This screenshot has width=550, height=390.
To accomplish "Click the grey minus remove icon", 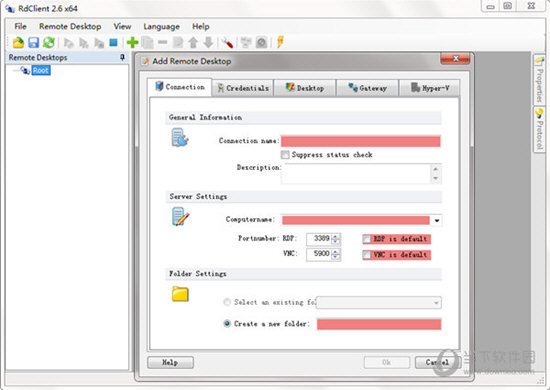I will pyautogui.click(x=162, y=42).
